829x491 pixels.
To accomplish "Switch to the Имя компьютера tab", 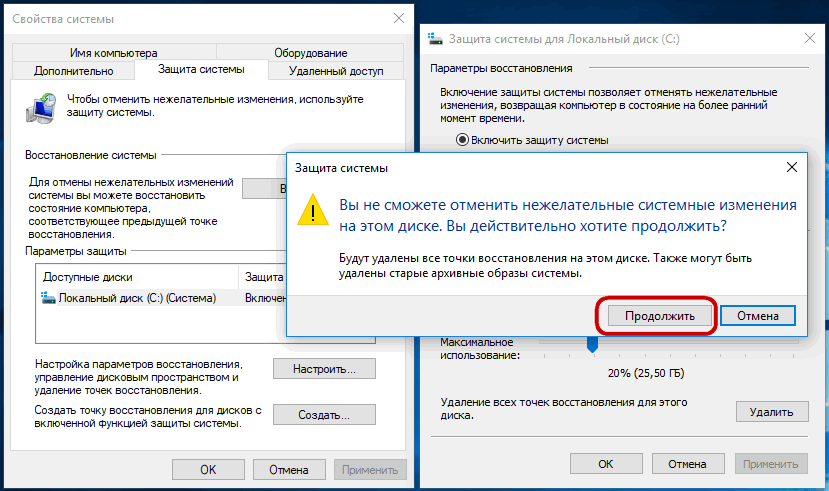I will coord(114,53).
